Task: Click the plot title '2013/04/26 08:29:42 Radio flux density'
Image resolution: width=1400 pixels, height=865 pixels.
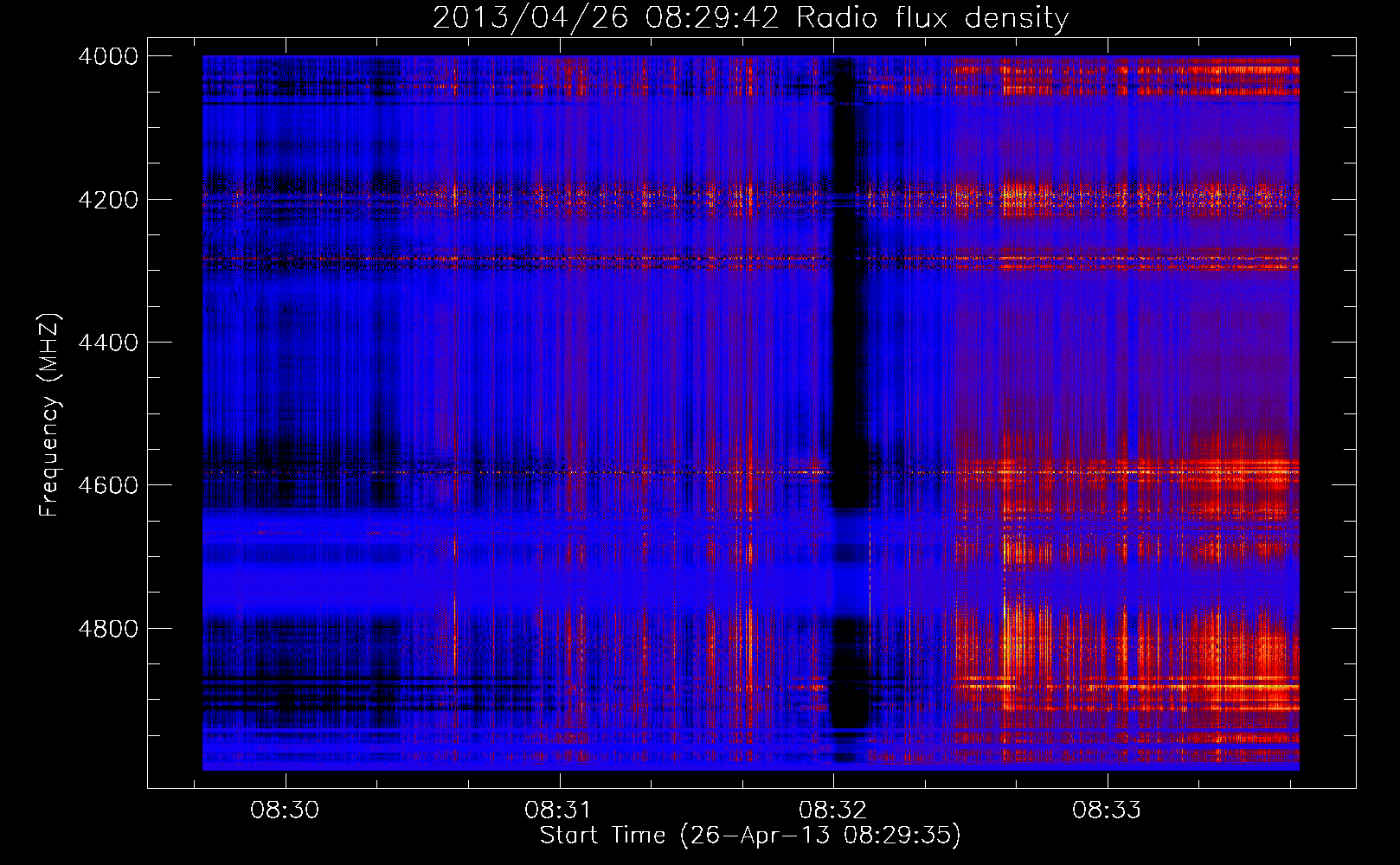Action: (x=750, y=17)
